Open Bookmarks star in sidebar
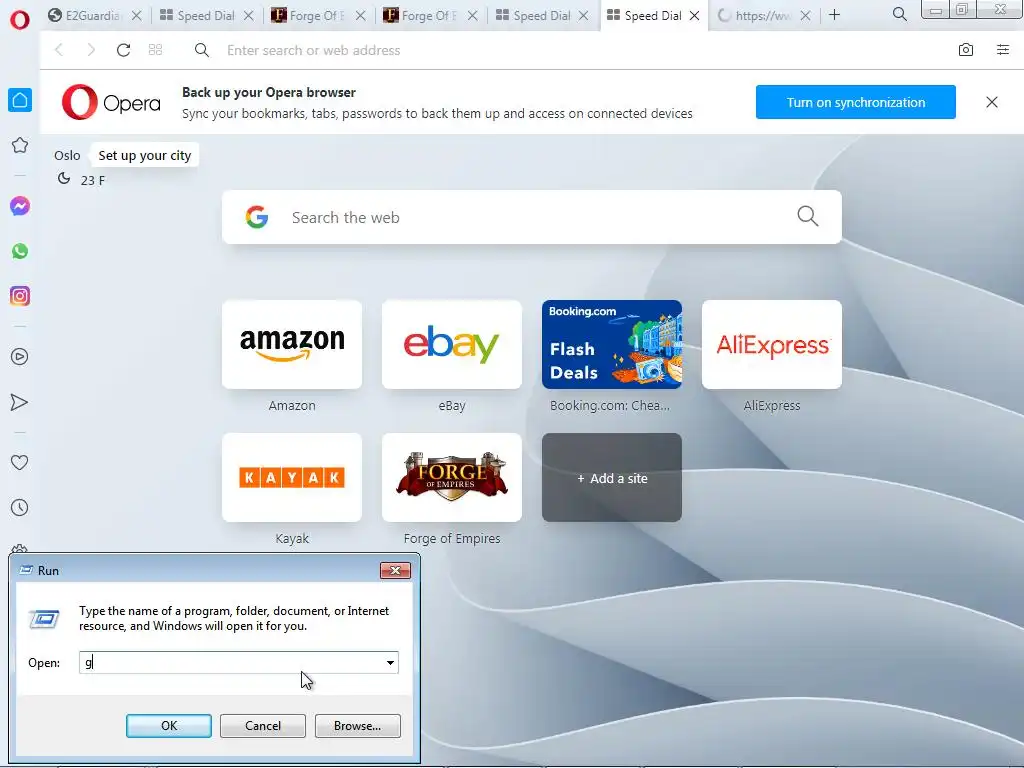Viewport: 1024px width, 768px height. (x=20, y=145)
